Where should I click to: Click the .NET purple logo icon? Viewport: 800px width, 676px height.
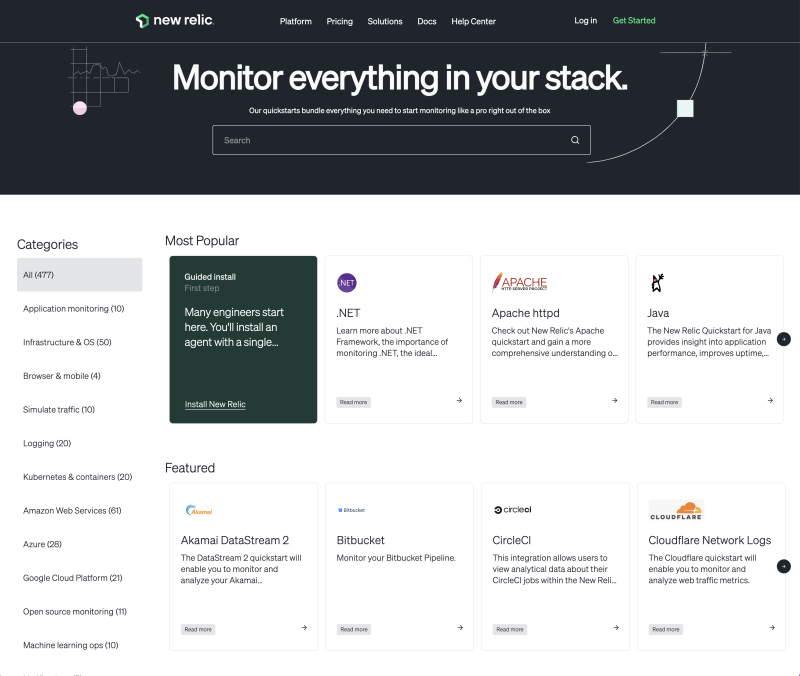pos(347,283)
